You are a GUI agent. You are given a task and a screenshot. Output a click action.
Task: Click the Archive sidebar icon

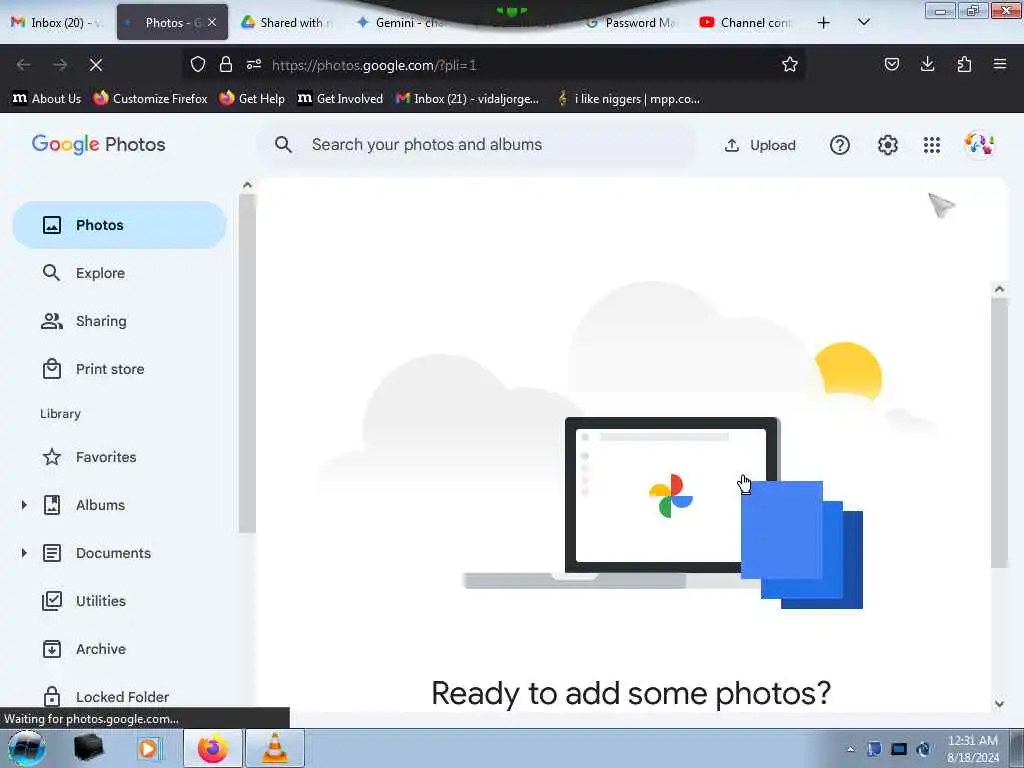[52, 648]
